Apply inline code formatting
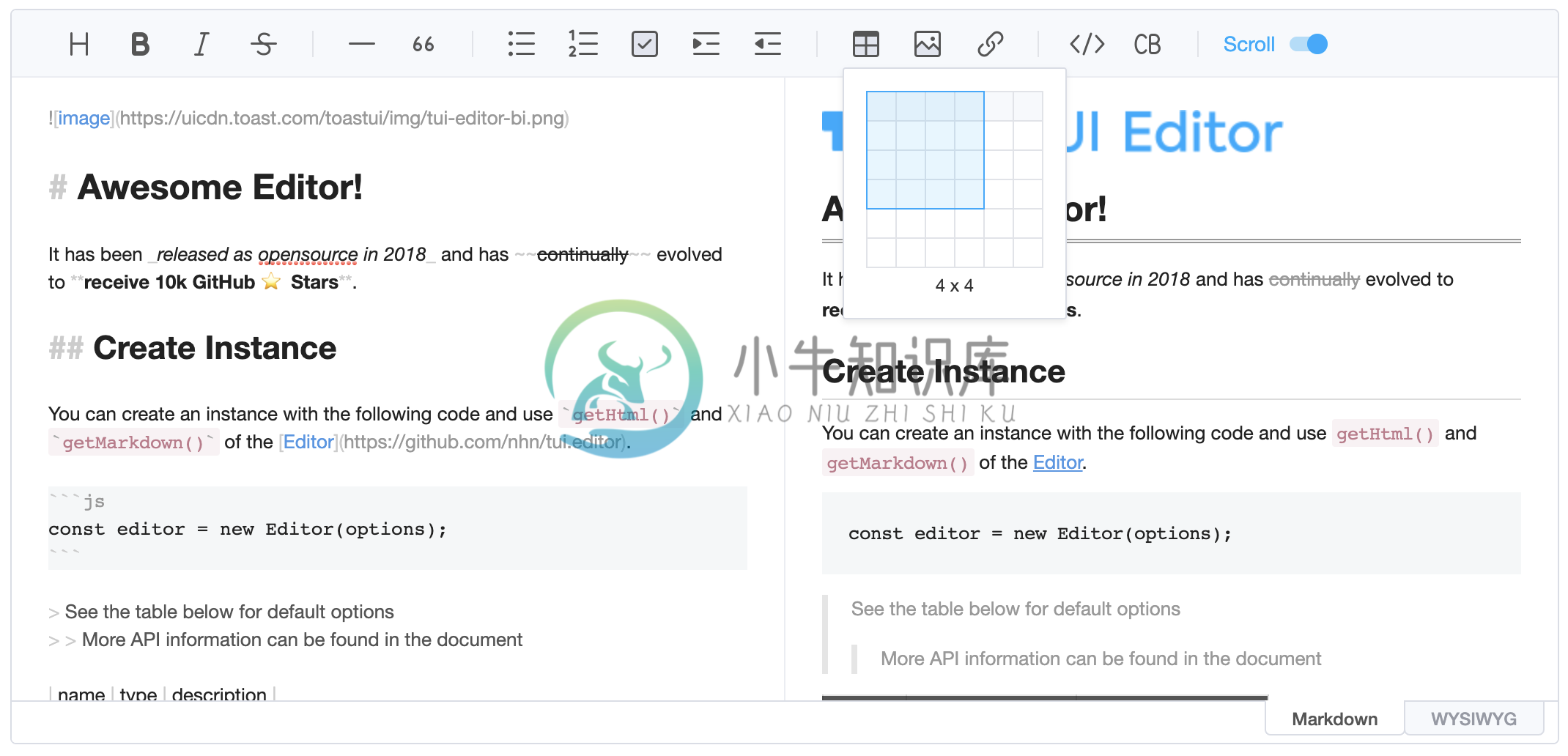1568x756 pixels. [x=1087, y=45]
